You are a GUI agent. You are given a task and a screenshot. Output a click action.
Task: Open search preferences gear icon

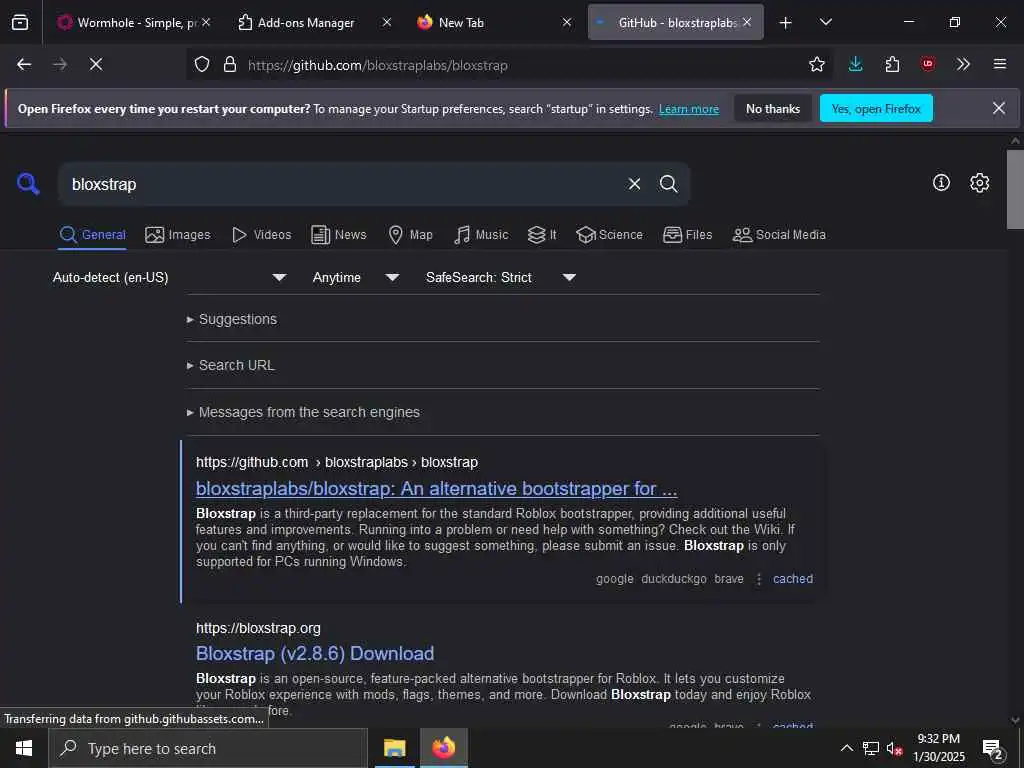coord(980,183)
